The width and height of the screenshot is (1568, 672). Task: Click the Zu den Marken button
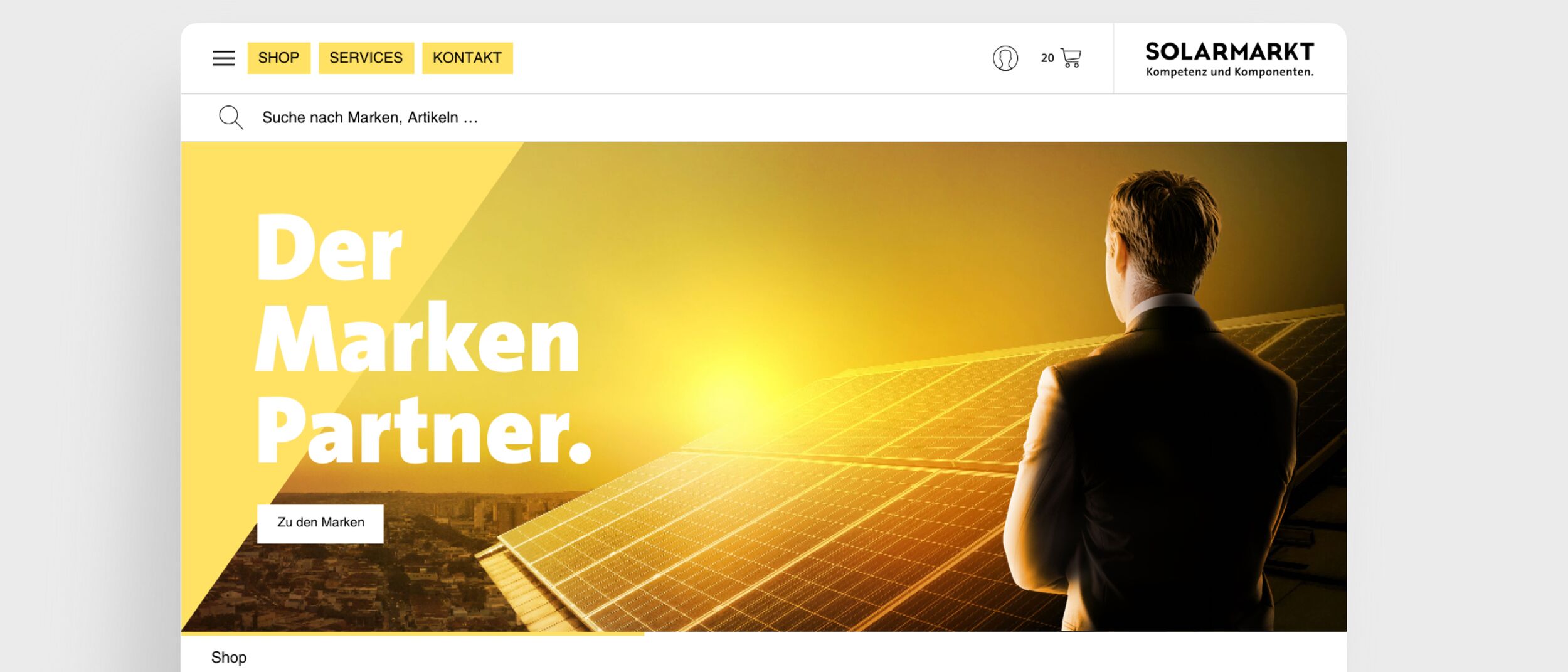pyautogui.click(x=320, y=523)
